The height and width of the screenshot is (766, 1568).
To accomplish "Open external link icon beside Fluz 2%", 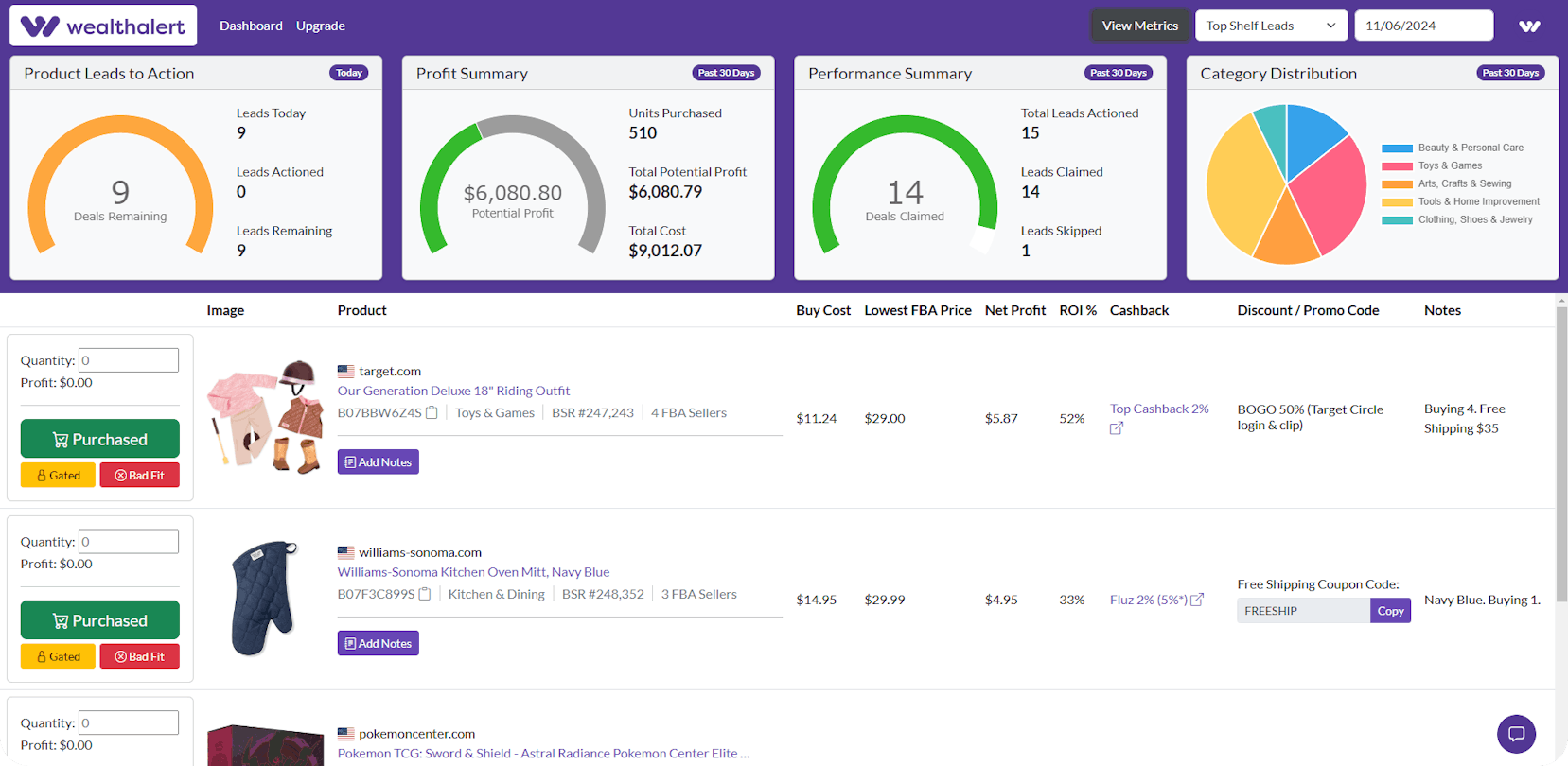I will [1197, 600].
